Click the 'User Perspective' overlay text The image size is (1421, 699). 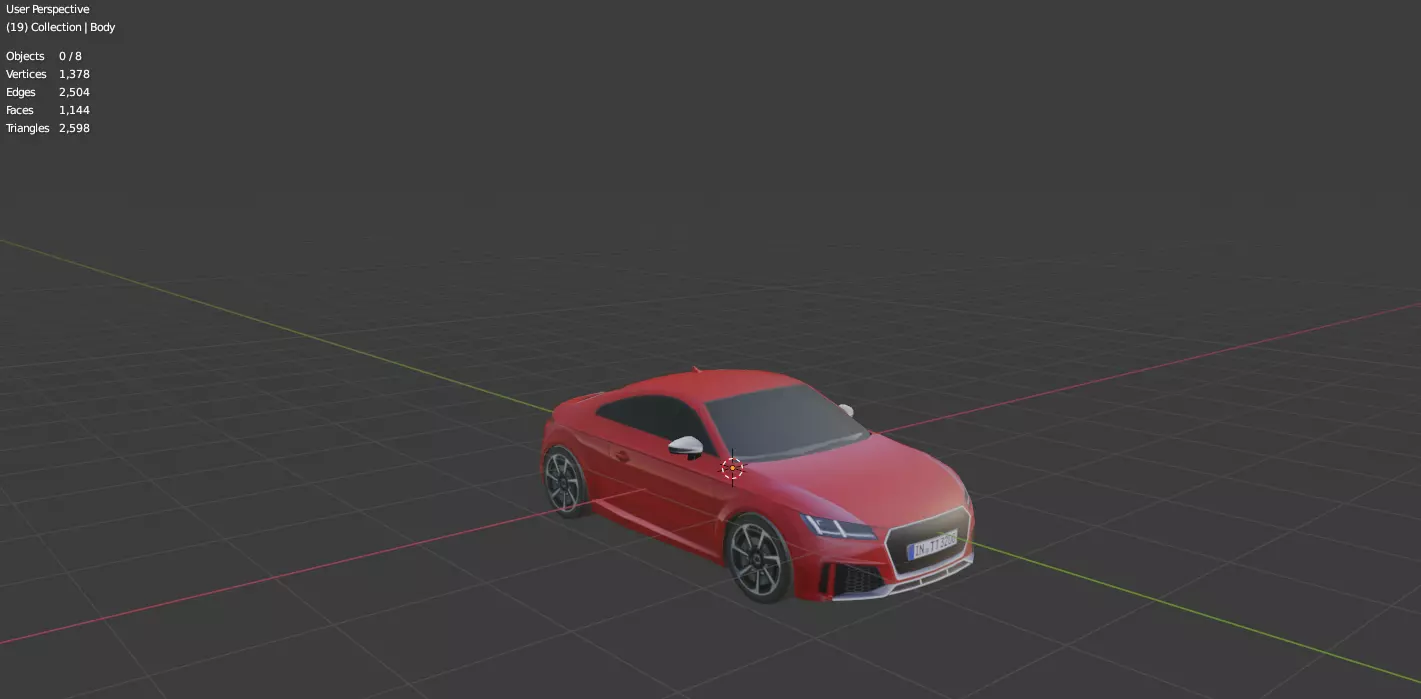click(48, 9)
